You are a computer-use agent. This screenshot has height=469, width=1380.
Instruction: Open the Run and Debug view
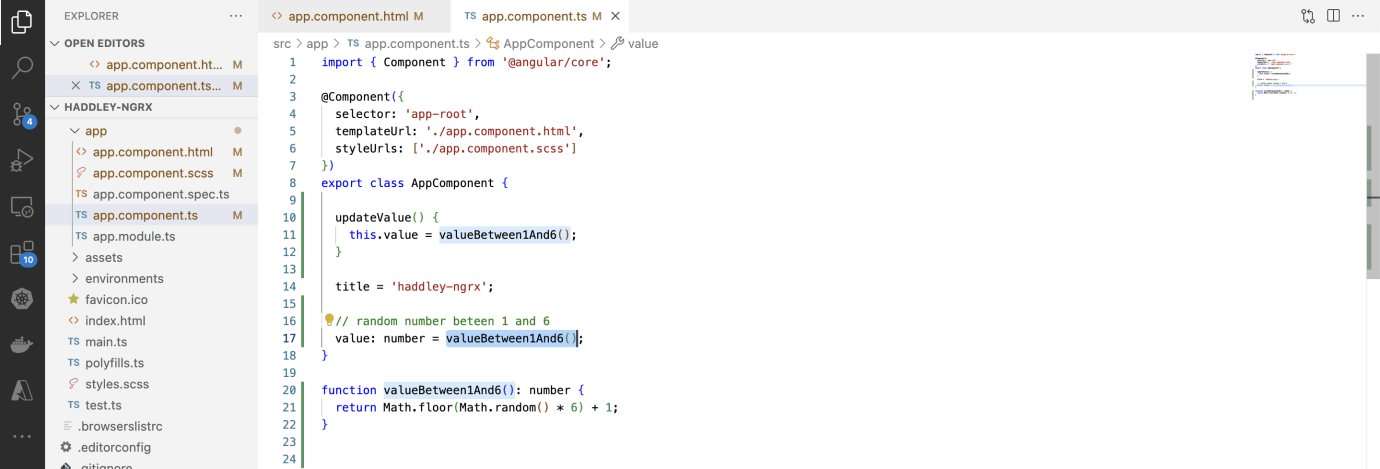click(x=22, y=160)
